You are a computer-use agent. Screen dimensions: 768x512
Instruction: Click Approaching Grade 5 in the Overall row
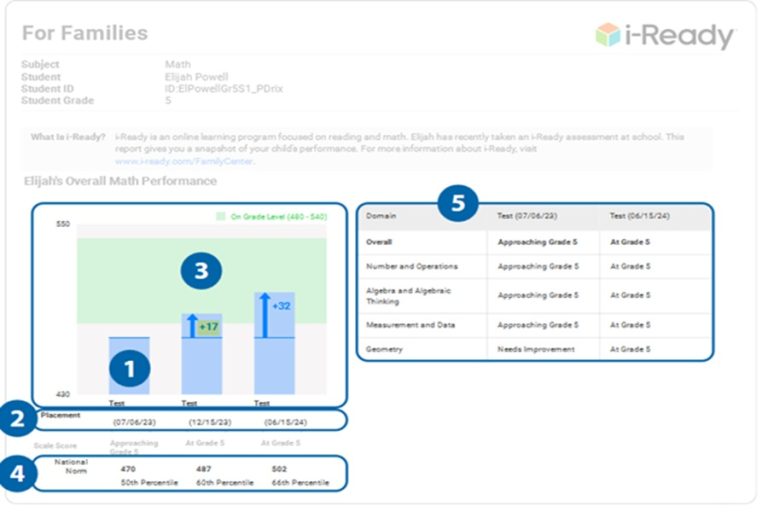538,242
